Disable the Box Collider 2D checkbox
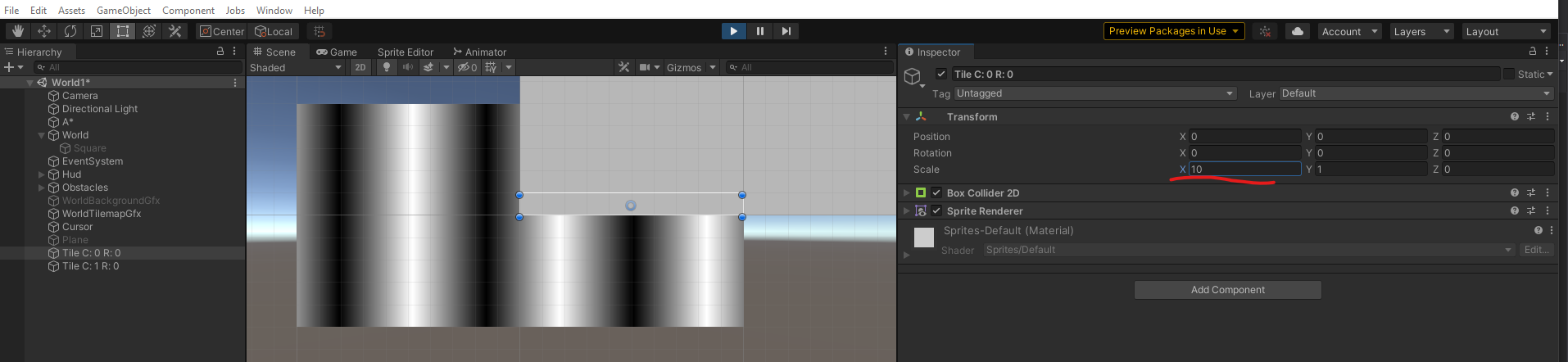Viewport: 1568px width, 362px height. point(936,192)
